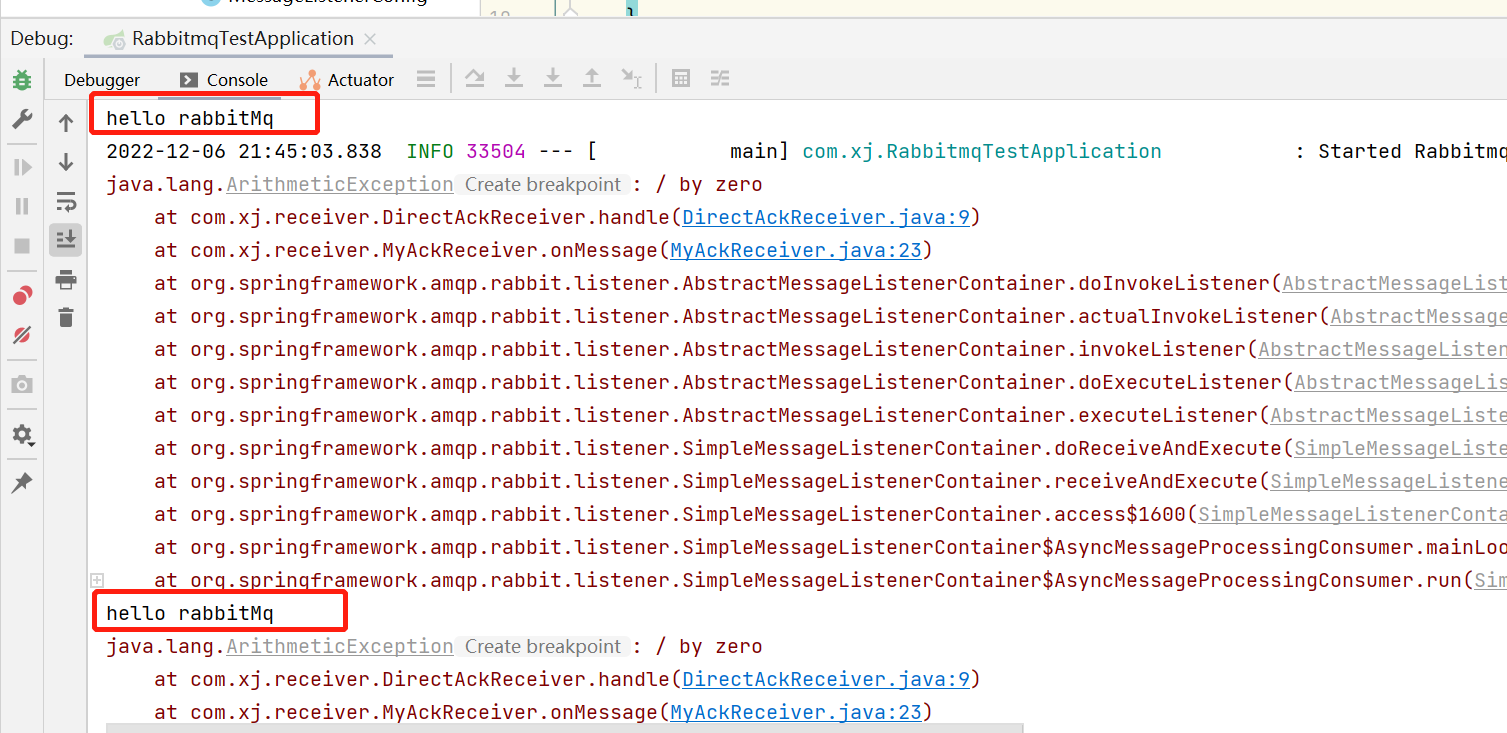Toggle scroll to end of console
Screen dimensions: 1507x733
tap(66, 240)
